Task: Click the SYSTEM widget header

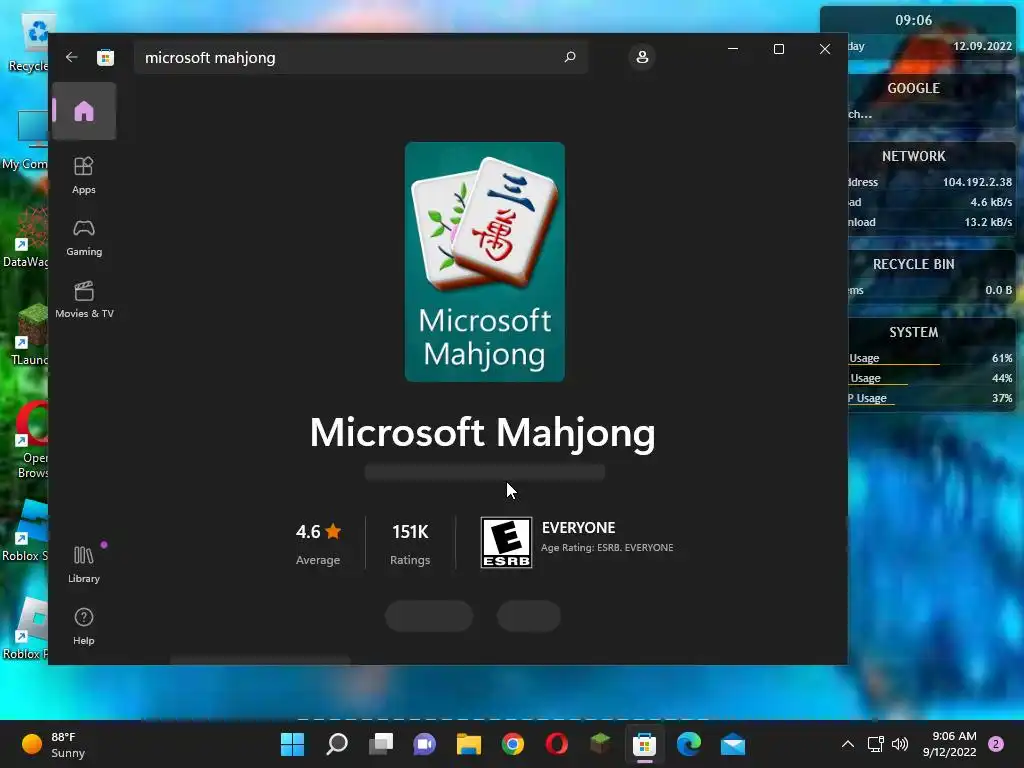Action: pyautogui.click(x=913, y=332)
